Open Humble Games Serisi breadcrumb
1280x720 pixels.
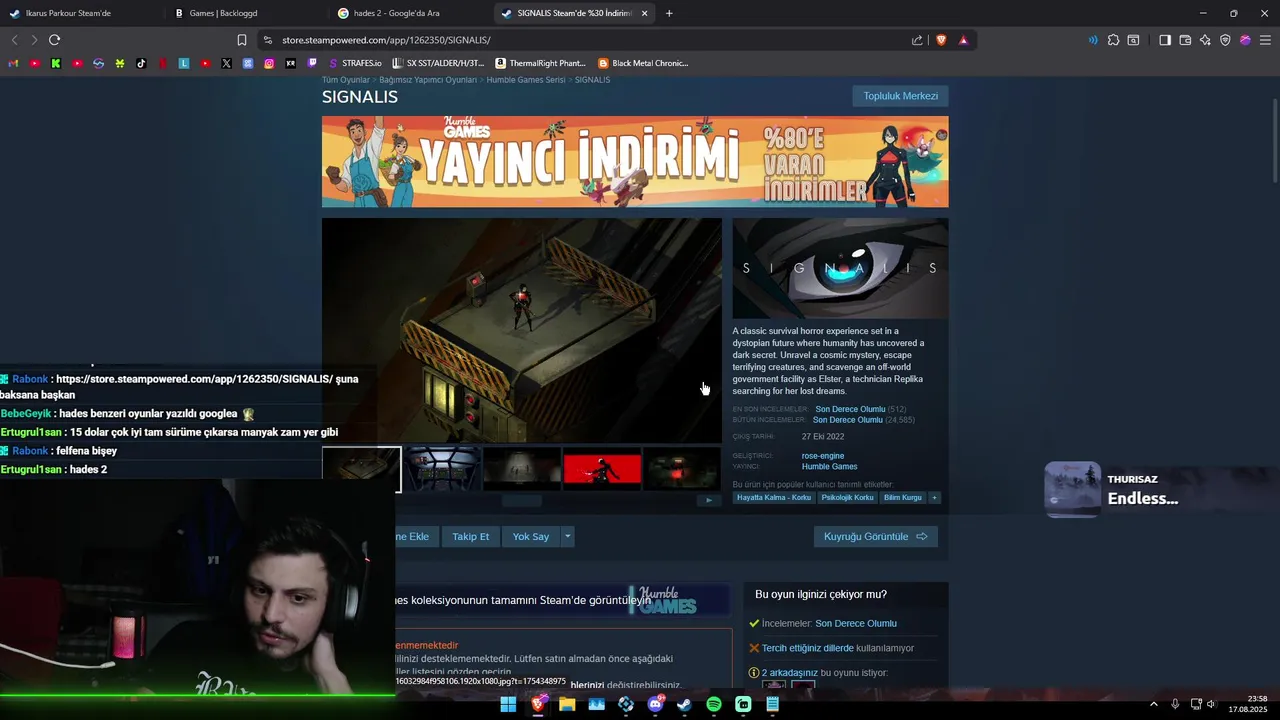[526, 80]
